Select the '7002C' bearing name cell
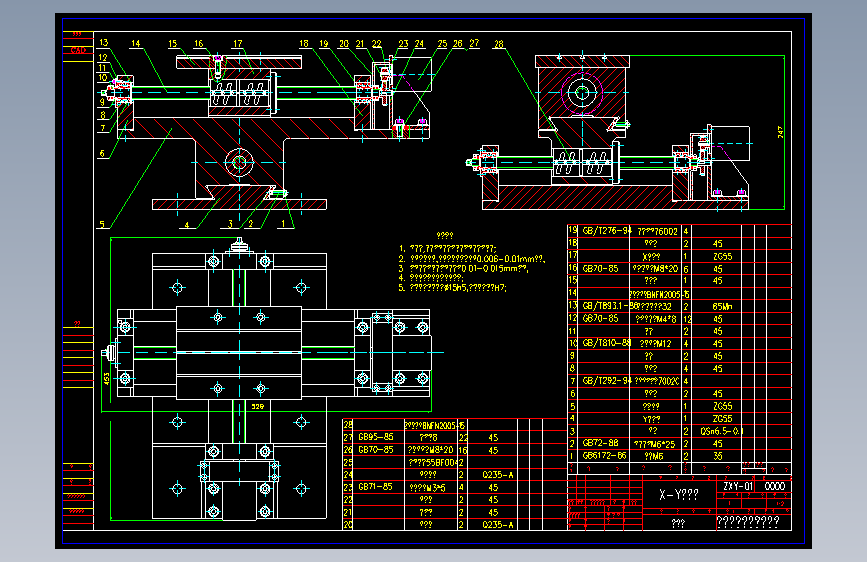The height and width of the screenshot is (562, 867). pyautogui.click(x=657, y=381)
